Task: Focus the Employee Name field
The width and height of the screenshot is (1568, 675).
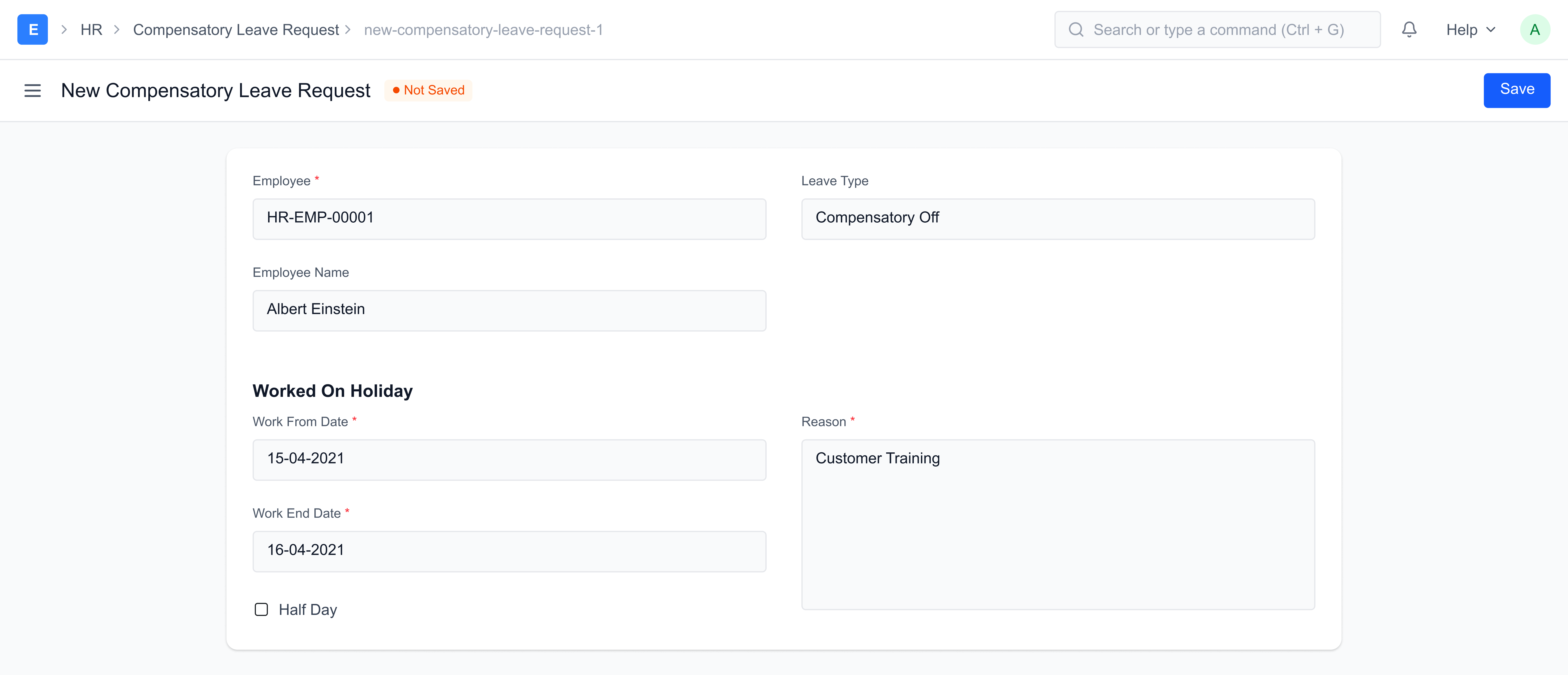Action: [509, 310]
